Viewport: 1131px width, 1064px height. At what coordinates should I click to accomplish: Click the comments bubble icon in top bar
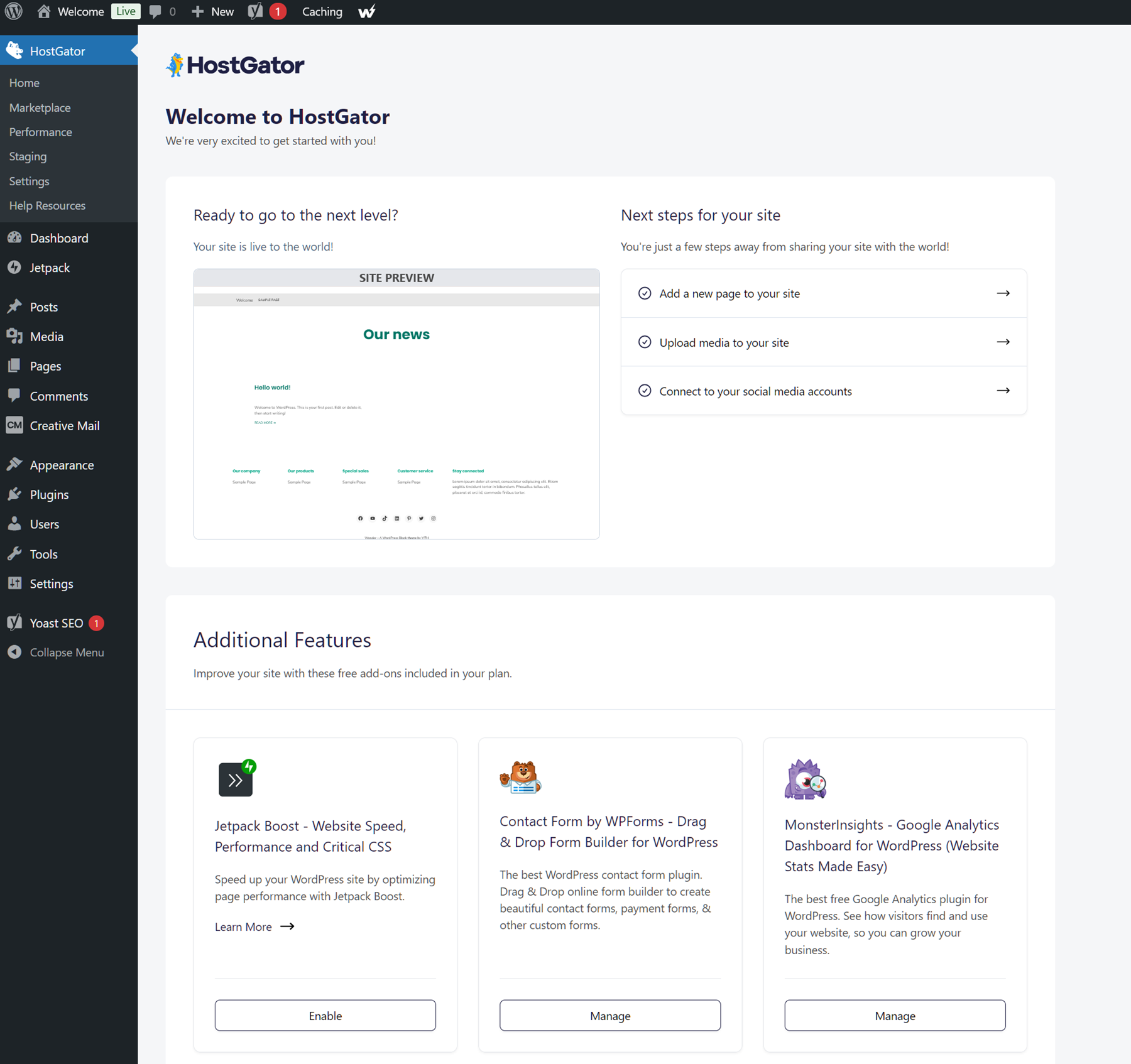tap(156, 11)
